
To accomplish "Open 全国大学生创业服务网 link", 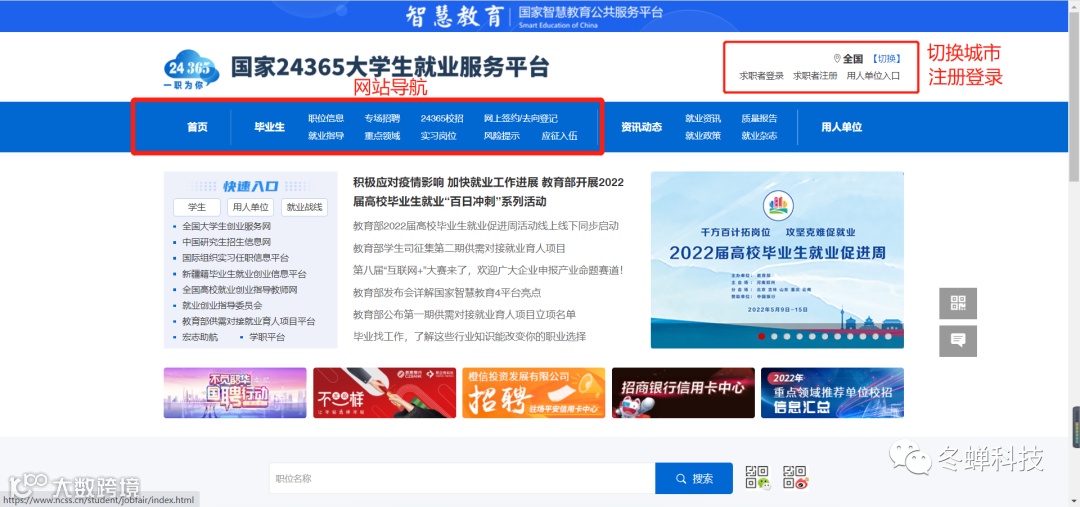I will pyautogui.click(x=227, y=226).
